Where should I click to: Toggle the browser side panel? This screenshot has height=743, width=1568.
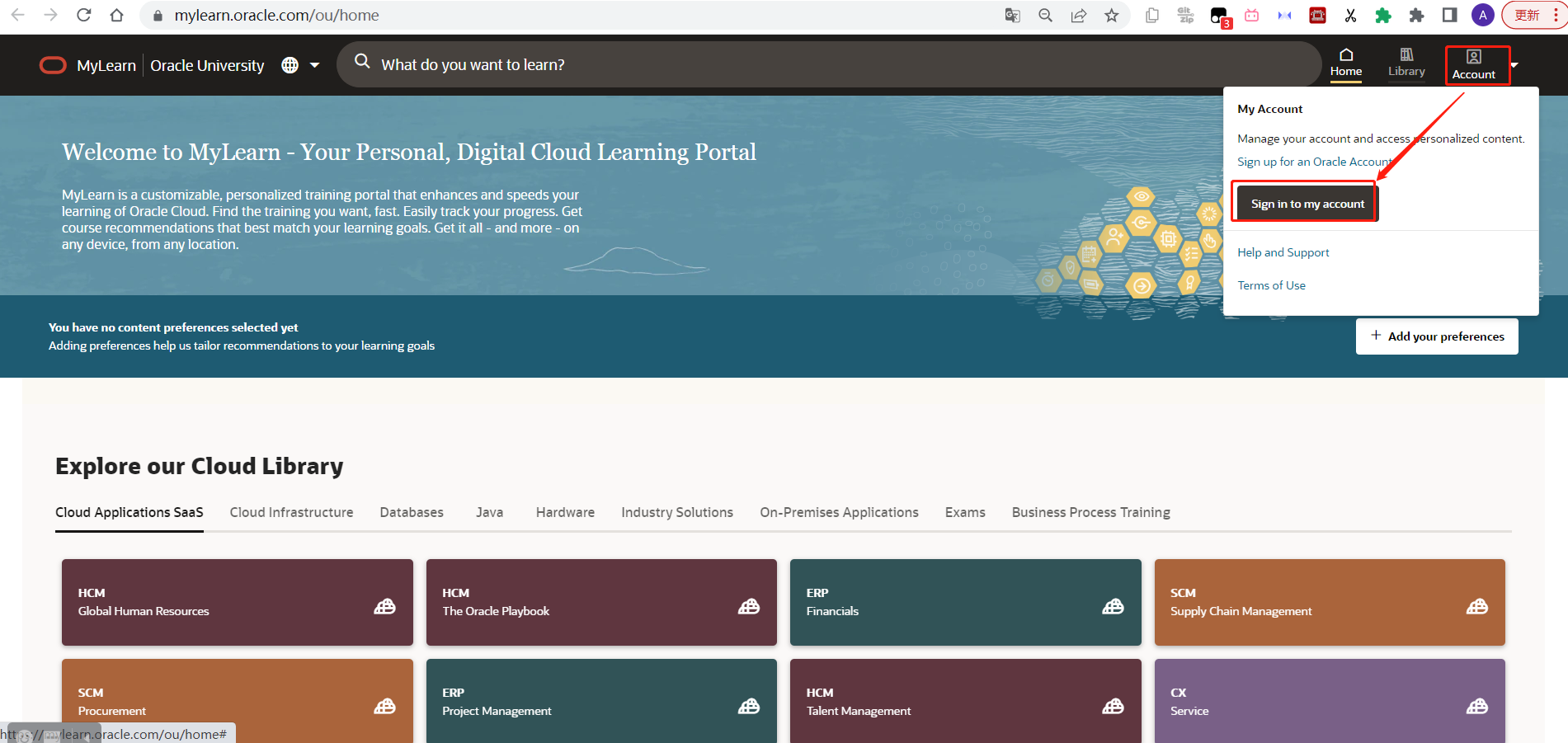(x=1449, y=15)
